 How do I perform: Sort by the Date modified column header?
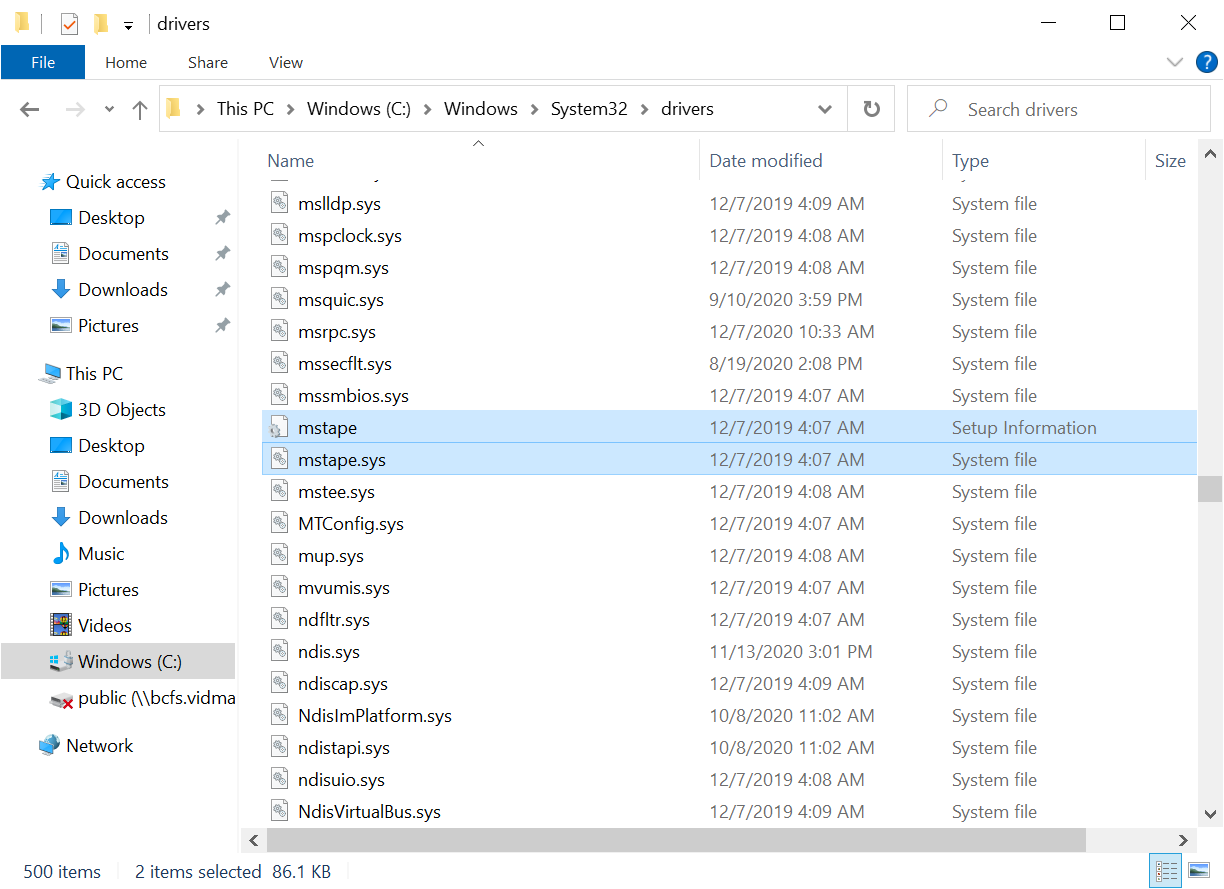point(766,161)
